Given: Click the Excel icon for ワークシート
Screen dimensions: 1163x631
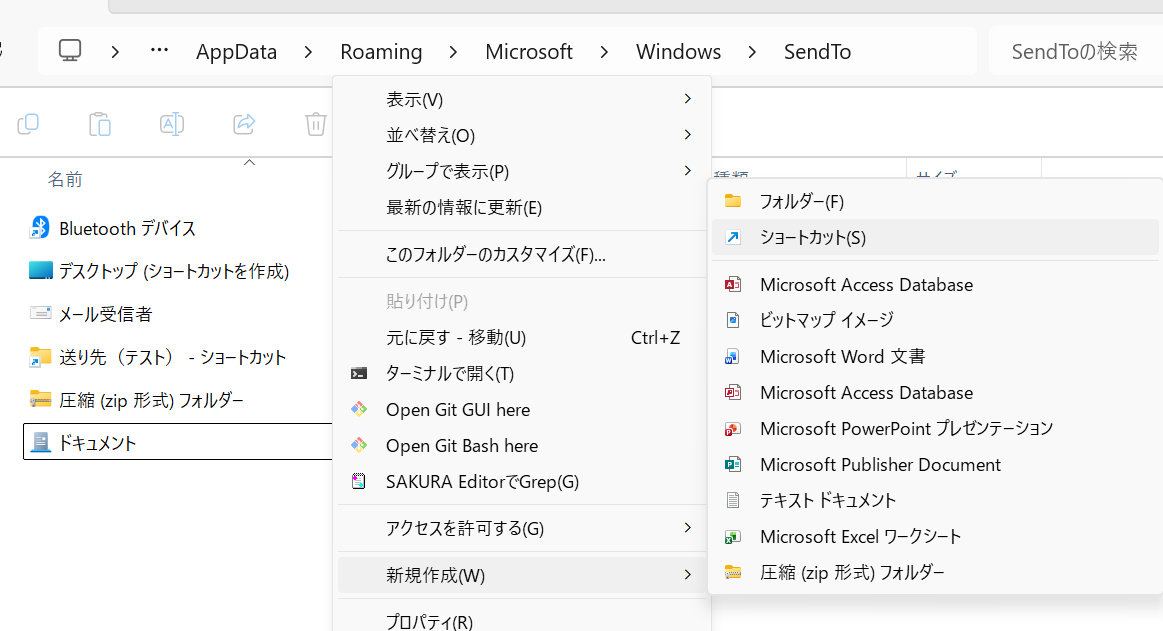Looking at the screenshot, I should pyautogui.click(x=733, y=536).
